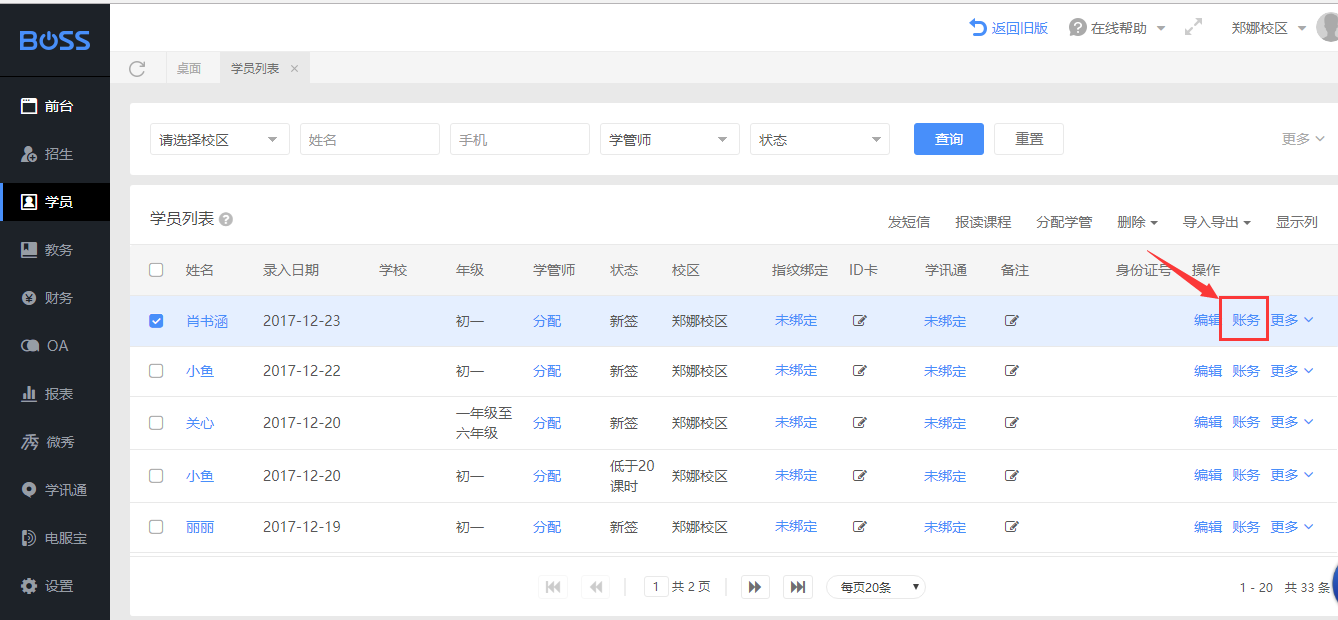Edit 备注 icon in 肖书涵 row
Image resolution: width=1338 pixels, height=620 pixels.
pyautogui.click(x=1011, y=321)
